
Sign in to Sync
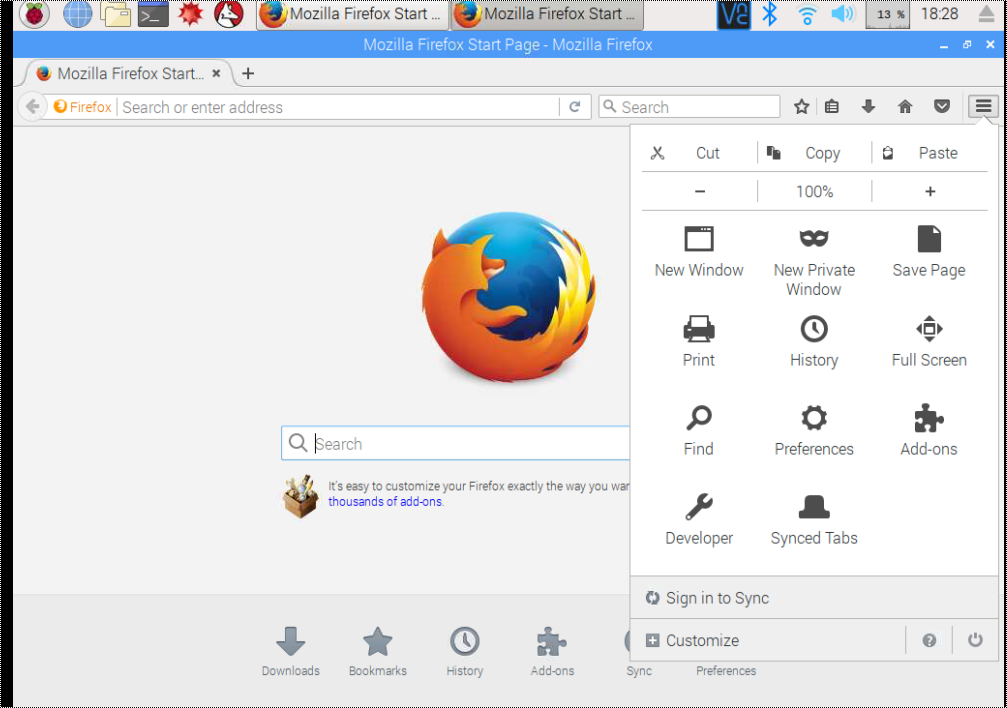coord(717,598)
